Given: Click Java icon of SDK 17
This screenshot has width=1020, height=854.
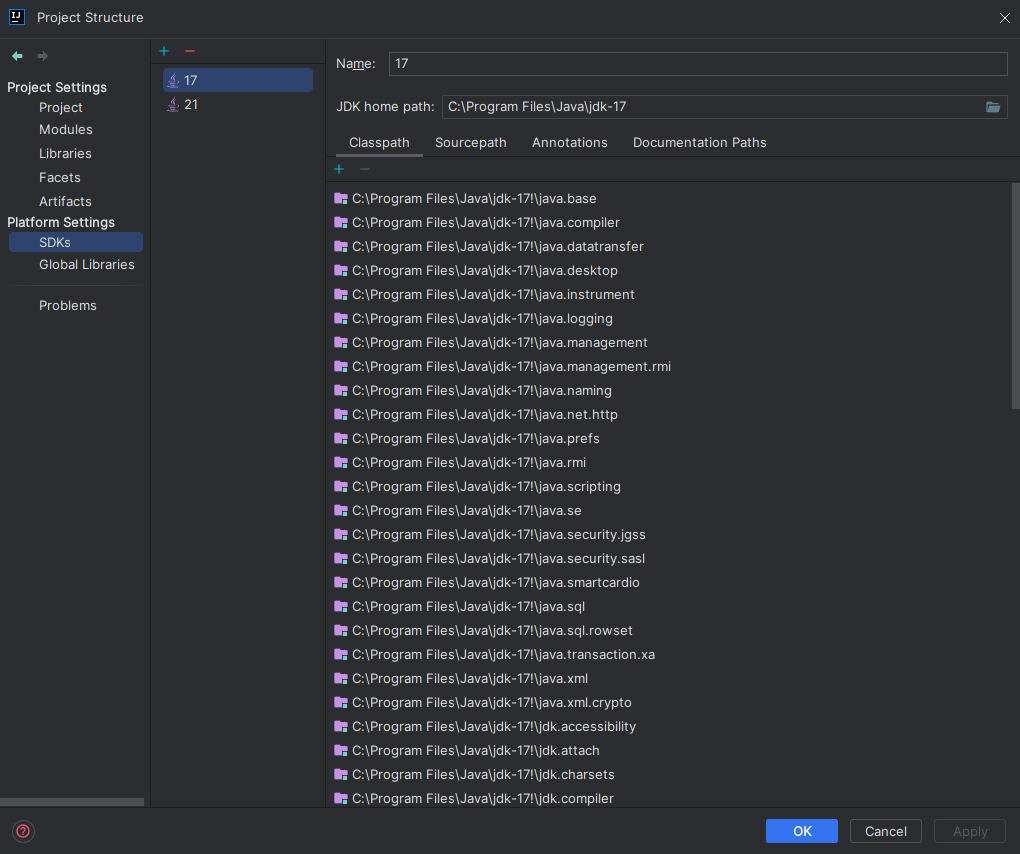Looking at the screenshot, I should 173,80.
